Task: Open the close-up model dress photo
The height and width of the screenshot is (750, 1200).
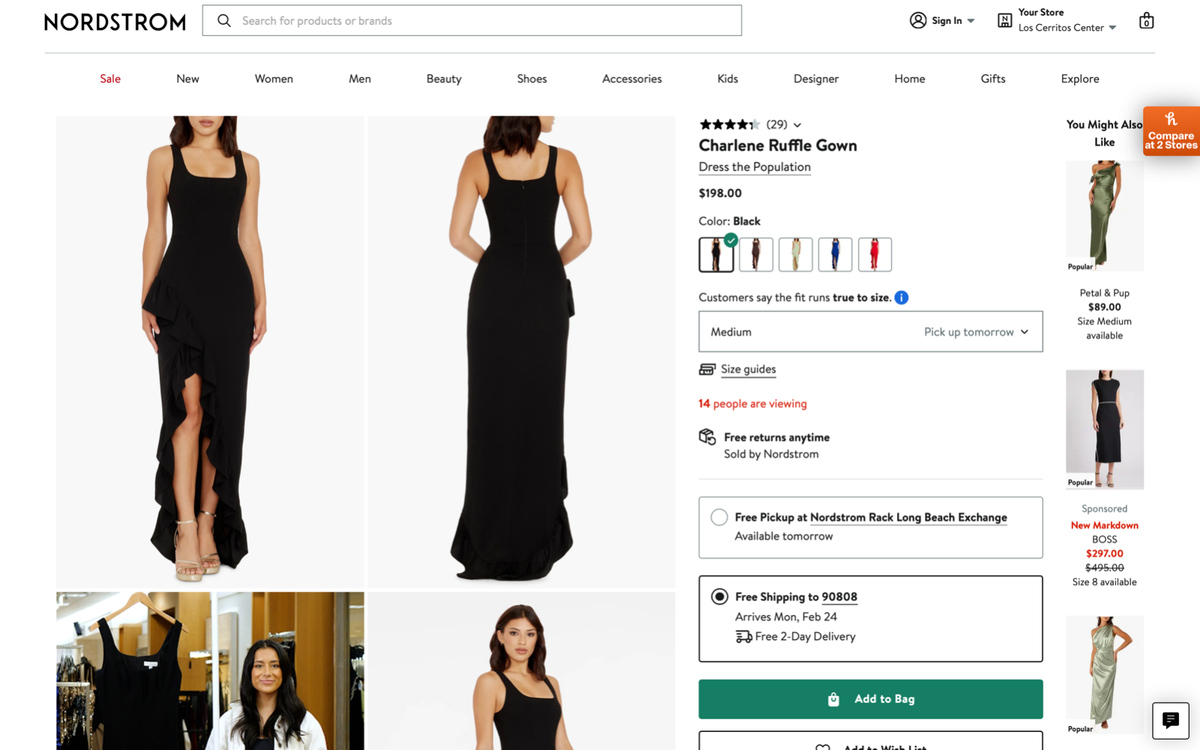Action: (521, 671)
